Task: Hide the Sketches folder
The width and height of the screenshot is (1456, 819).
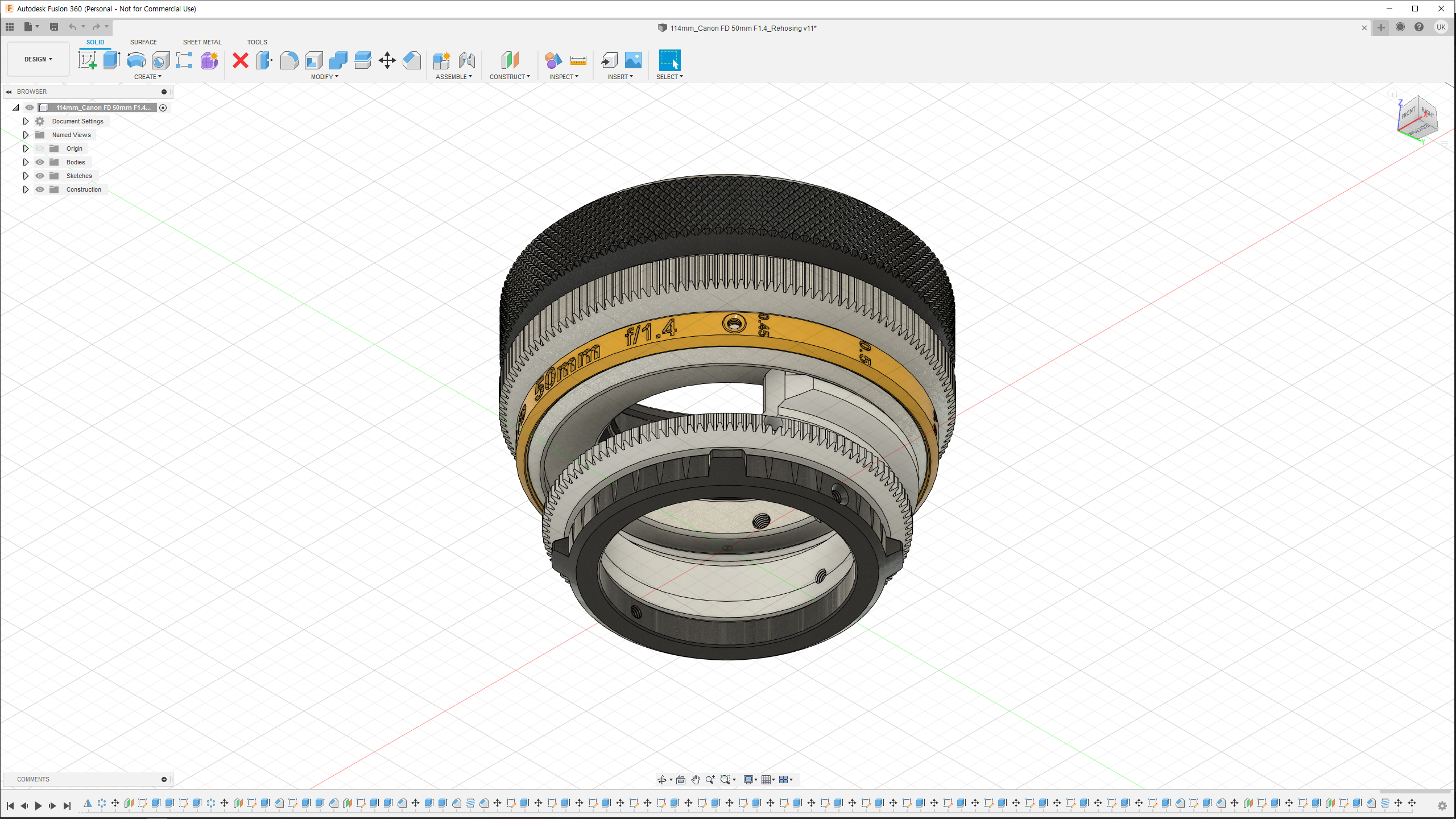Action: (x=40, y=176)
